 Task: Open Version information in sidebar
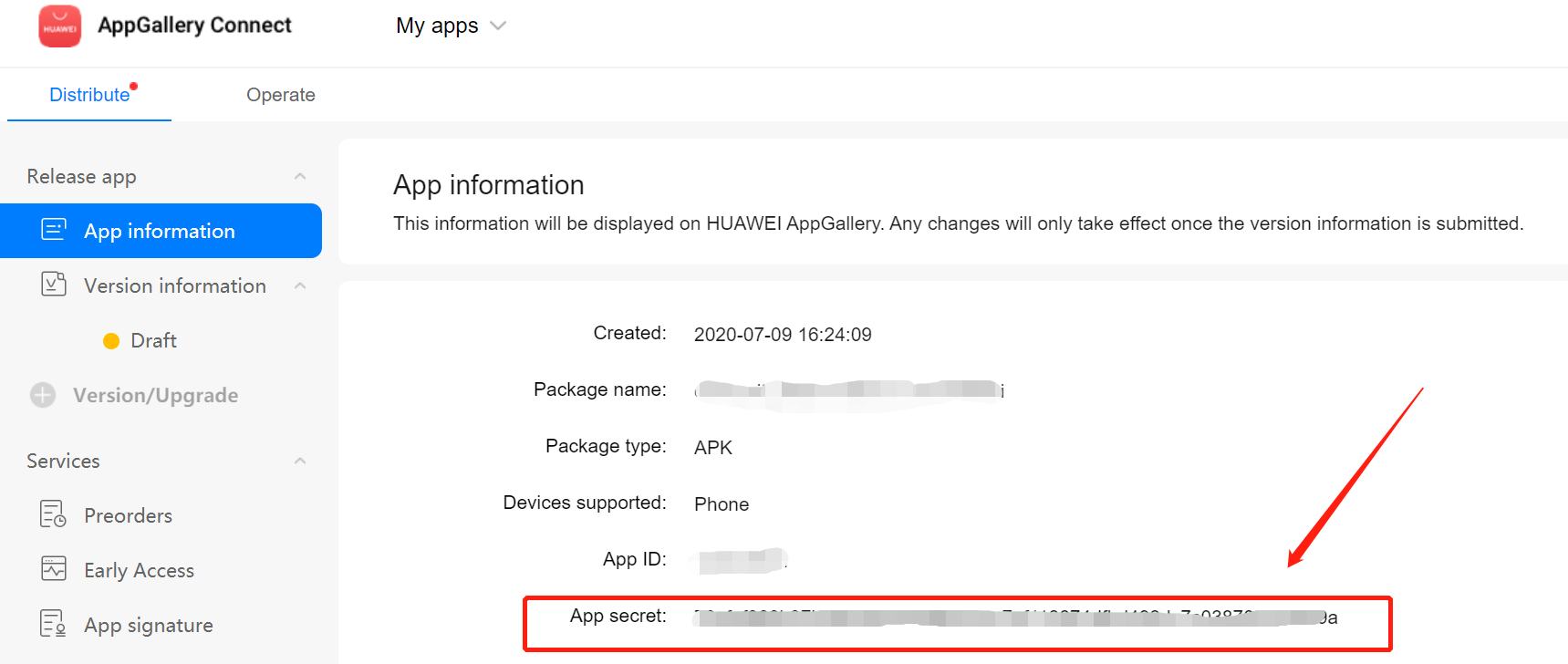pyautogui.click(x=175, y=285)
